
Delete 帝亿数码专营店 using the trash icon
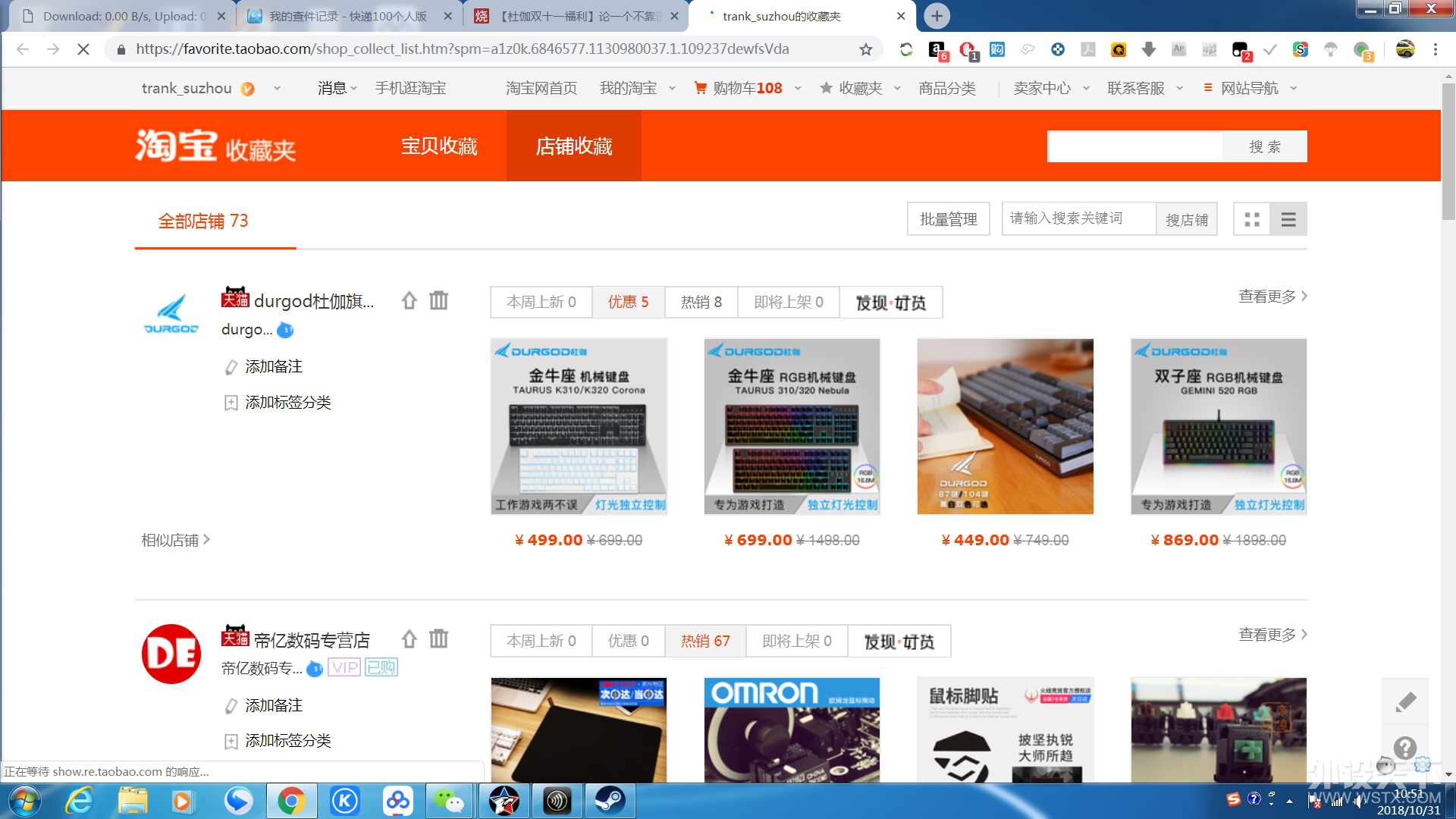[438, 639]
